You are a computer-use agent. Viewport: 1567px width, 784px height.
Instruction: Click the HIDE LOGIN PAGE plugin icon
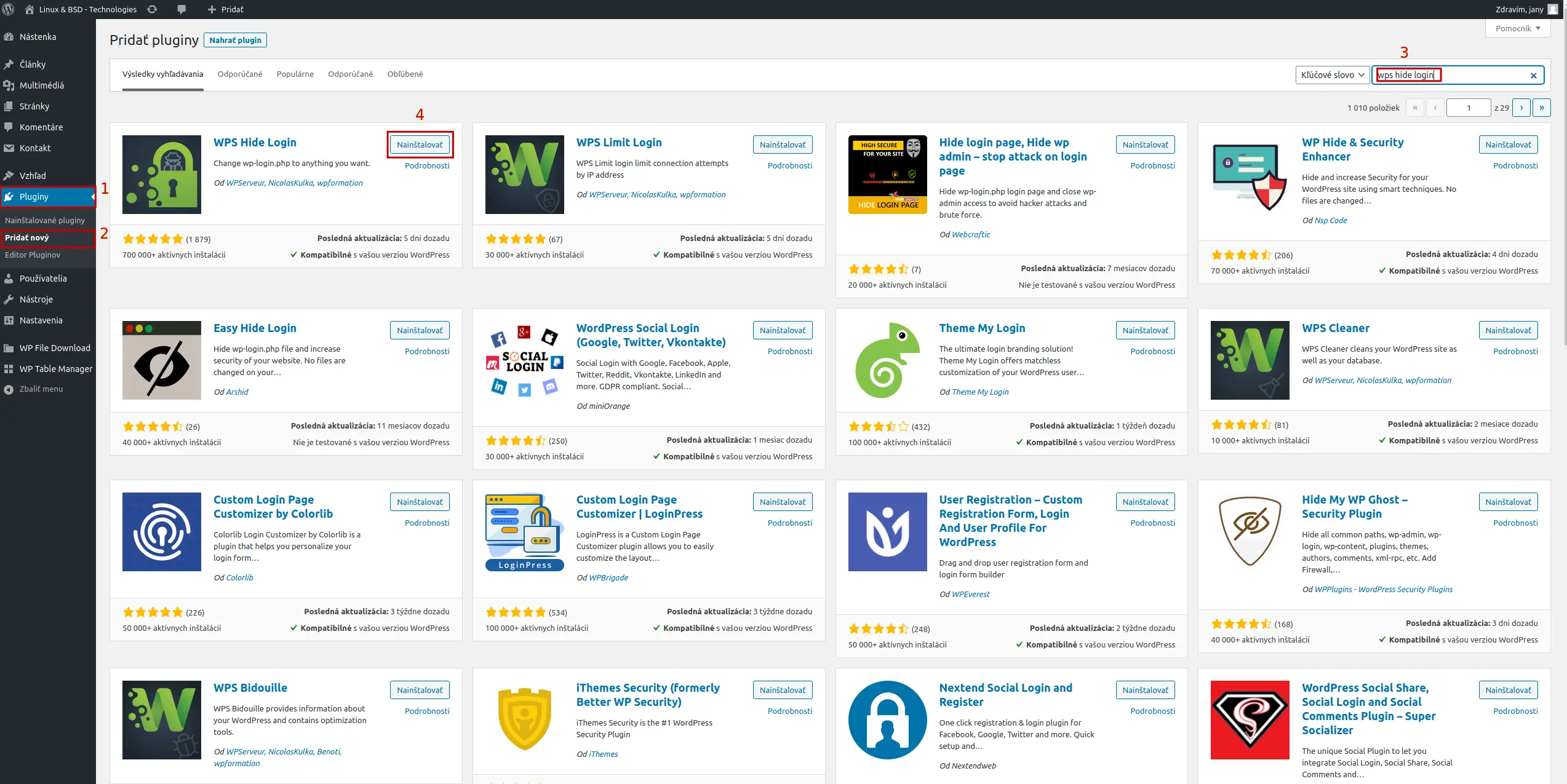click(887, 175)
